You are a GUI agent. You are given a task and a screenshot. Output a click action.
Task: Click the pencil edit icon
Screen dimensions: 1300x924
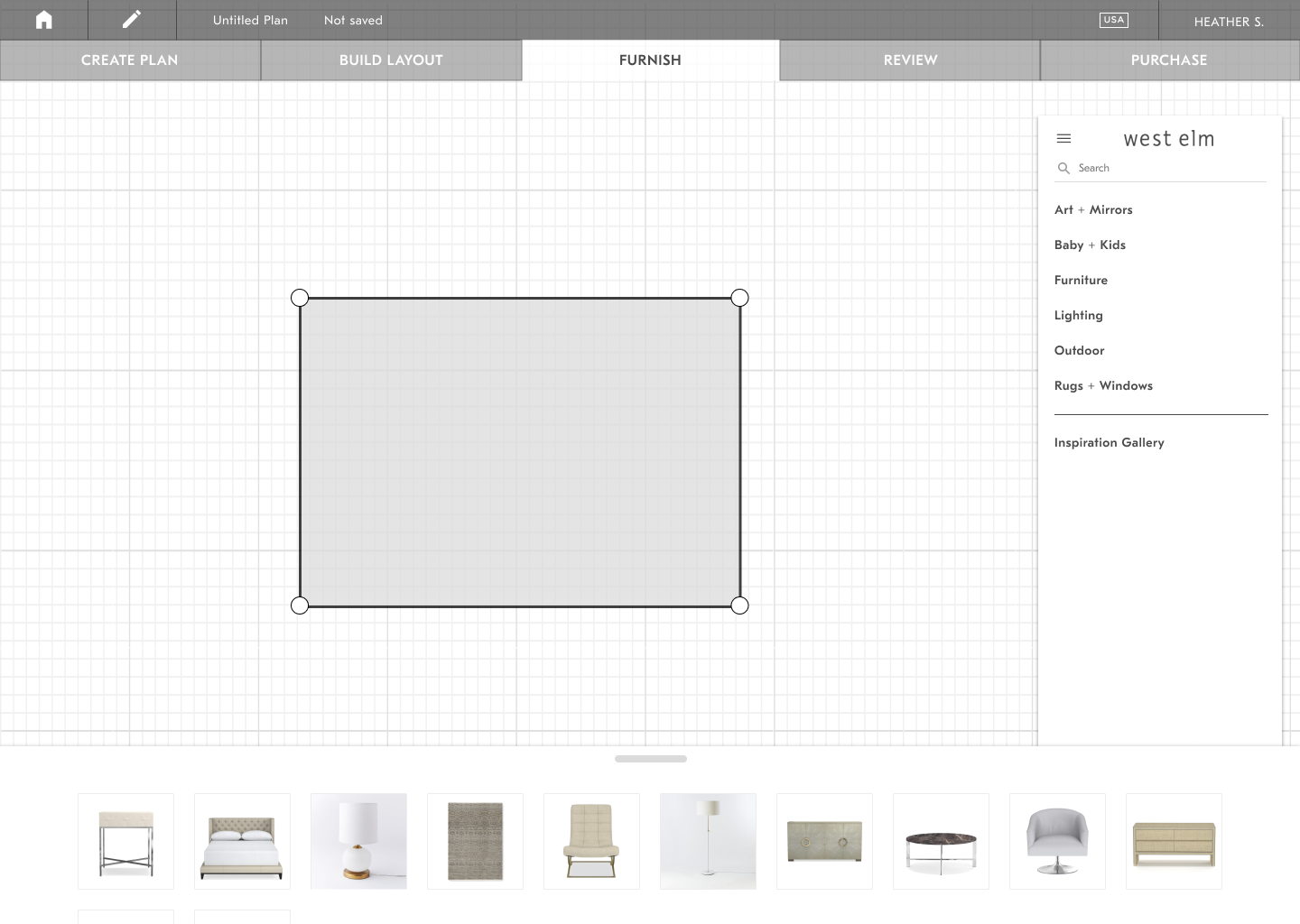pos(132,19)
